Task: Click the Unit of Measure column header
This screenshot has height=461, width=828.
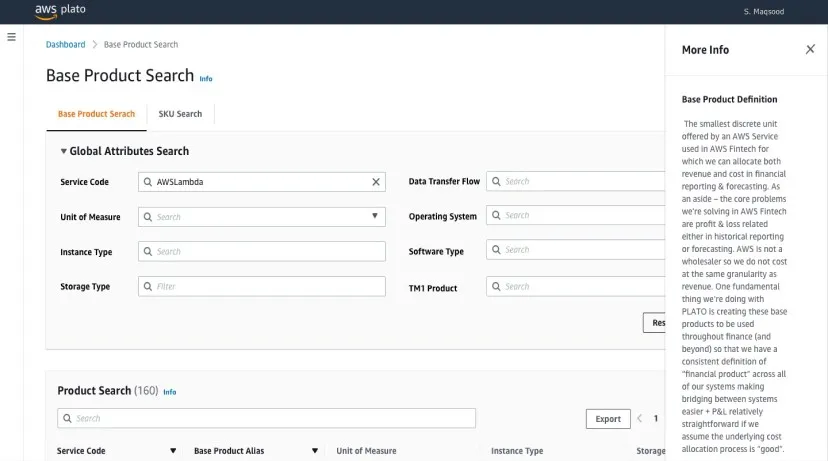Action: (366, 450)
